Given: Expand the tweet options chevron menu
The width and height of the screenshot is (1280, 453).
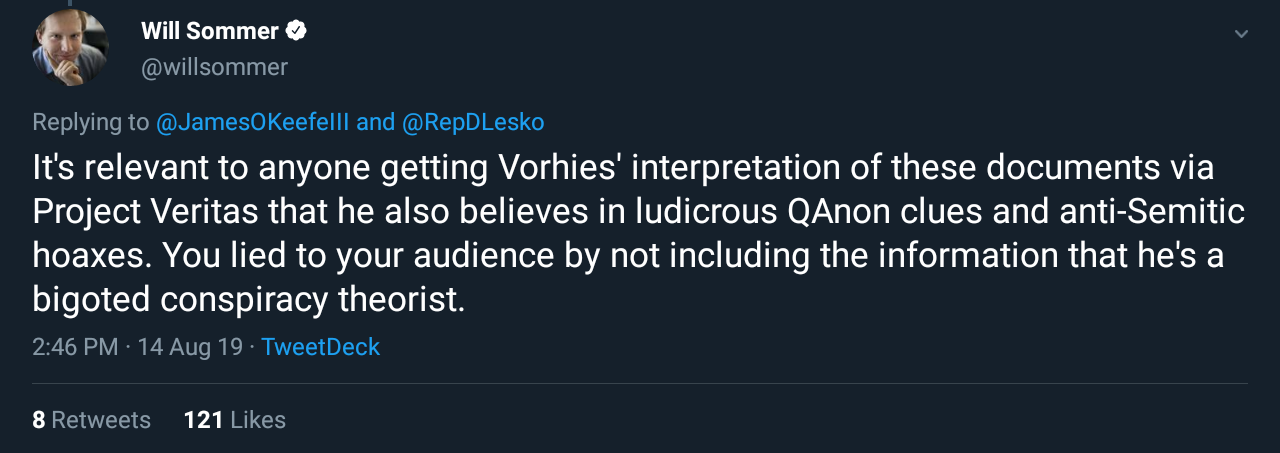Looking at the screenshot, I should coord(1241,34).
